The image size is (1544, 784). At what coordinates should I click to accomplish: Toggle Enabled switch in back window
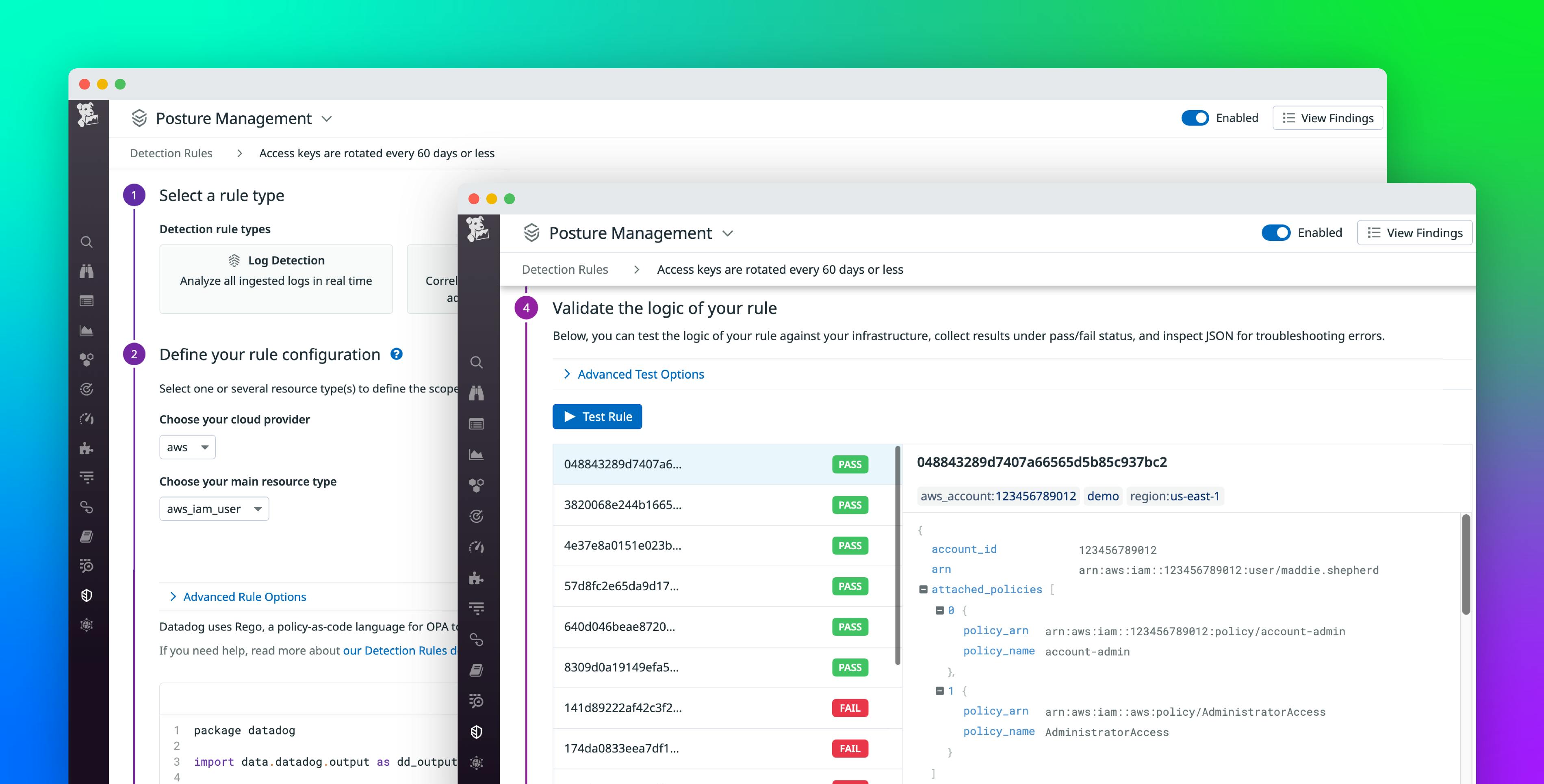point(1195,118)
